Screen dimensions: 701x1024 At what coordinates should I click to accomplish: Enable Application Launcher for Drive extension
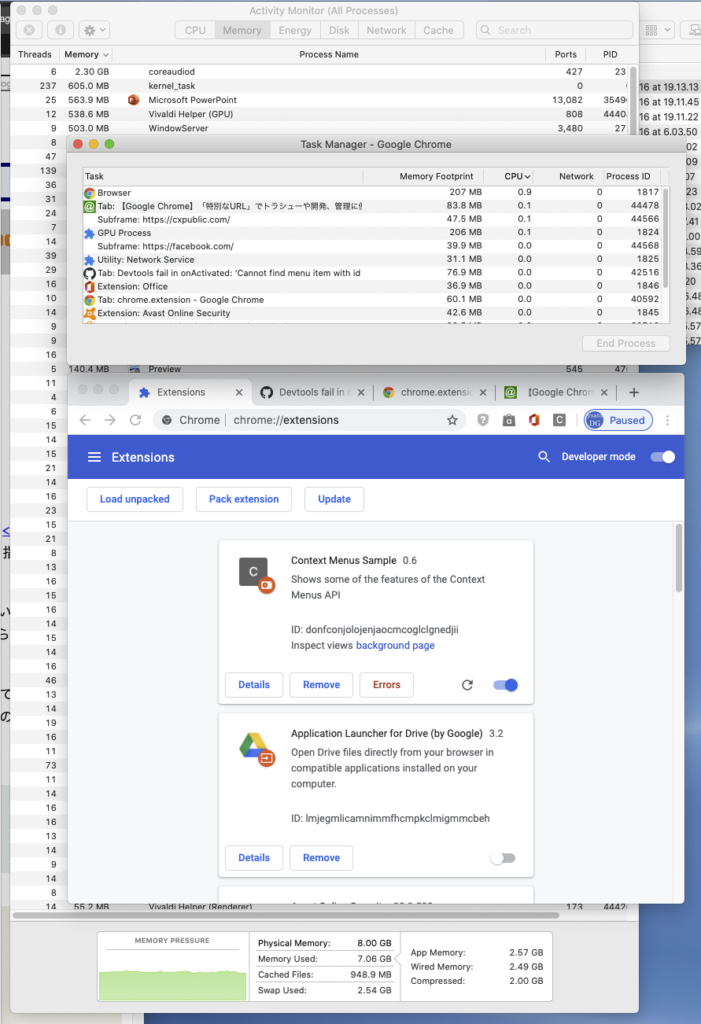pos(503,858)
